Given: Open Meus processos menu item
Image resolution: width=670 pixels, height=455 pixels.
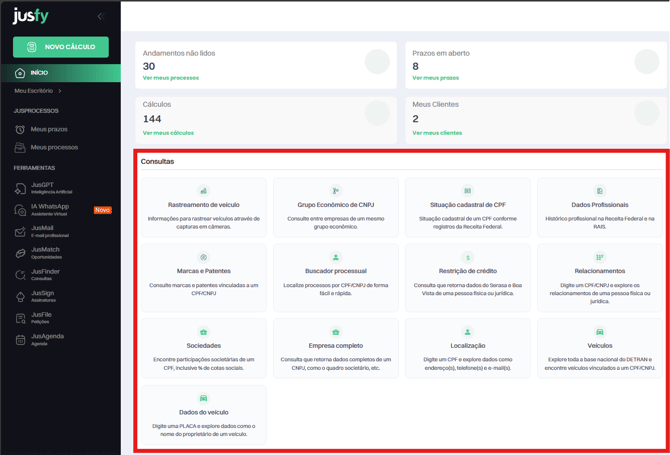Looking at the screenshot, I should 53,147.
